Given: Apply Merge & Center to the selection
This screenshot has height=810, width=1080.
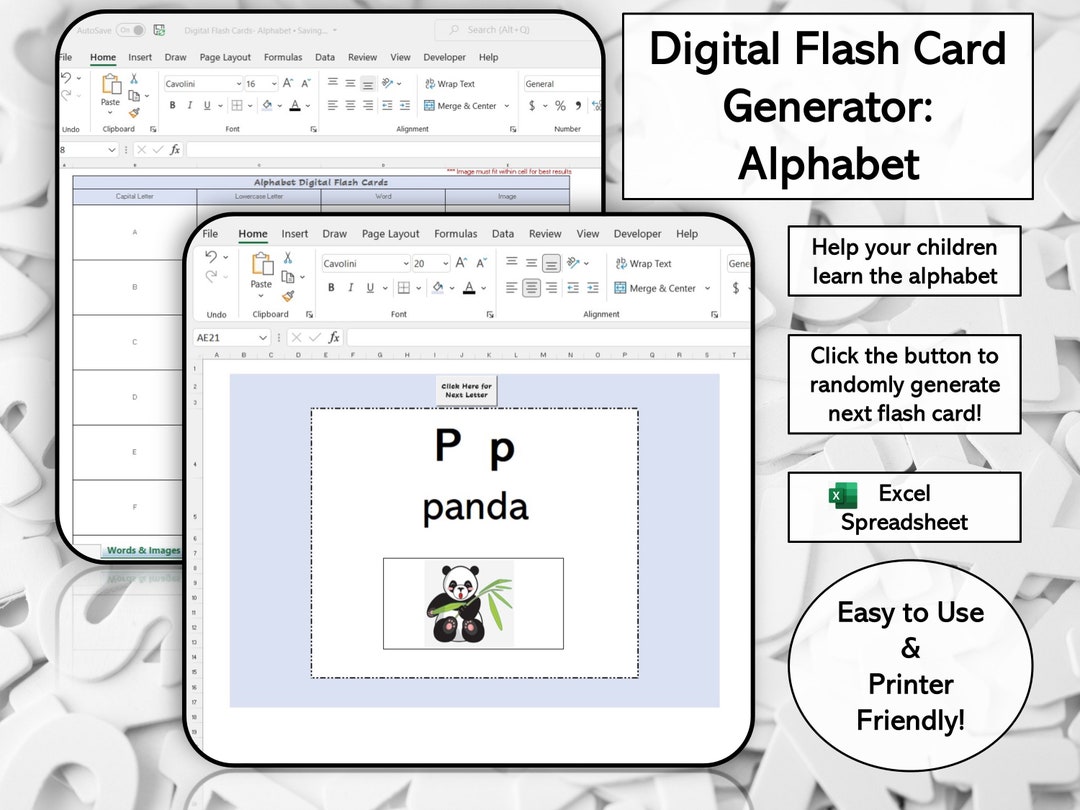Looking at the screenshot, I should coord(650,288).
